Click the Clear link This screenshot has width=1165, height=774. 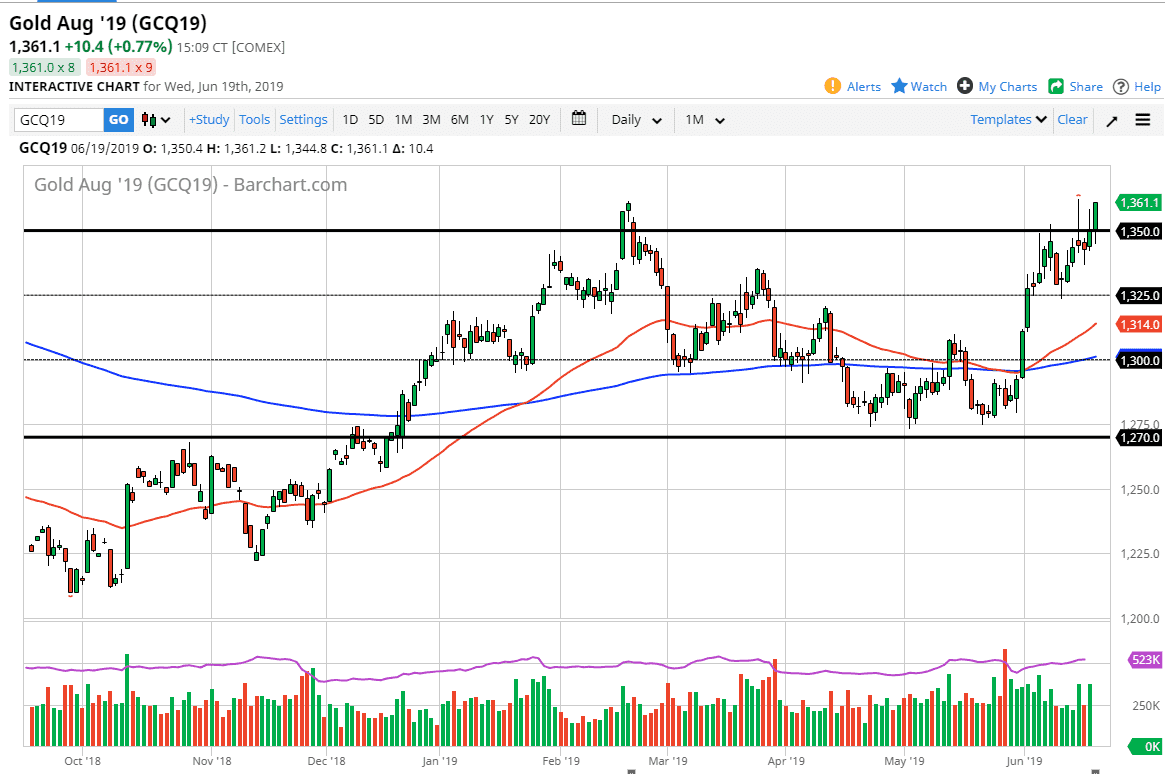coord(1072,119)
